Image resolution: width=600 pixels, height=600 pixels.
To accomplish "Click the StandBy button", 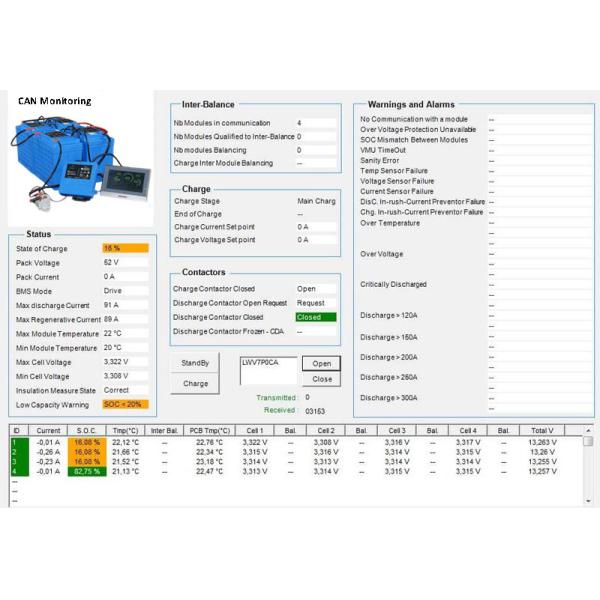I will (x=196, y=363).
